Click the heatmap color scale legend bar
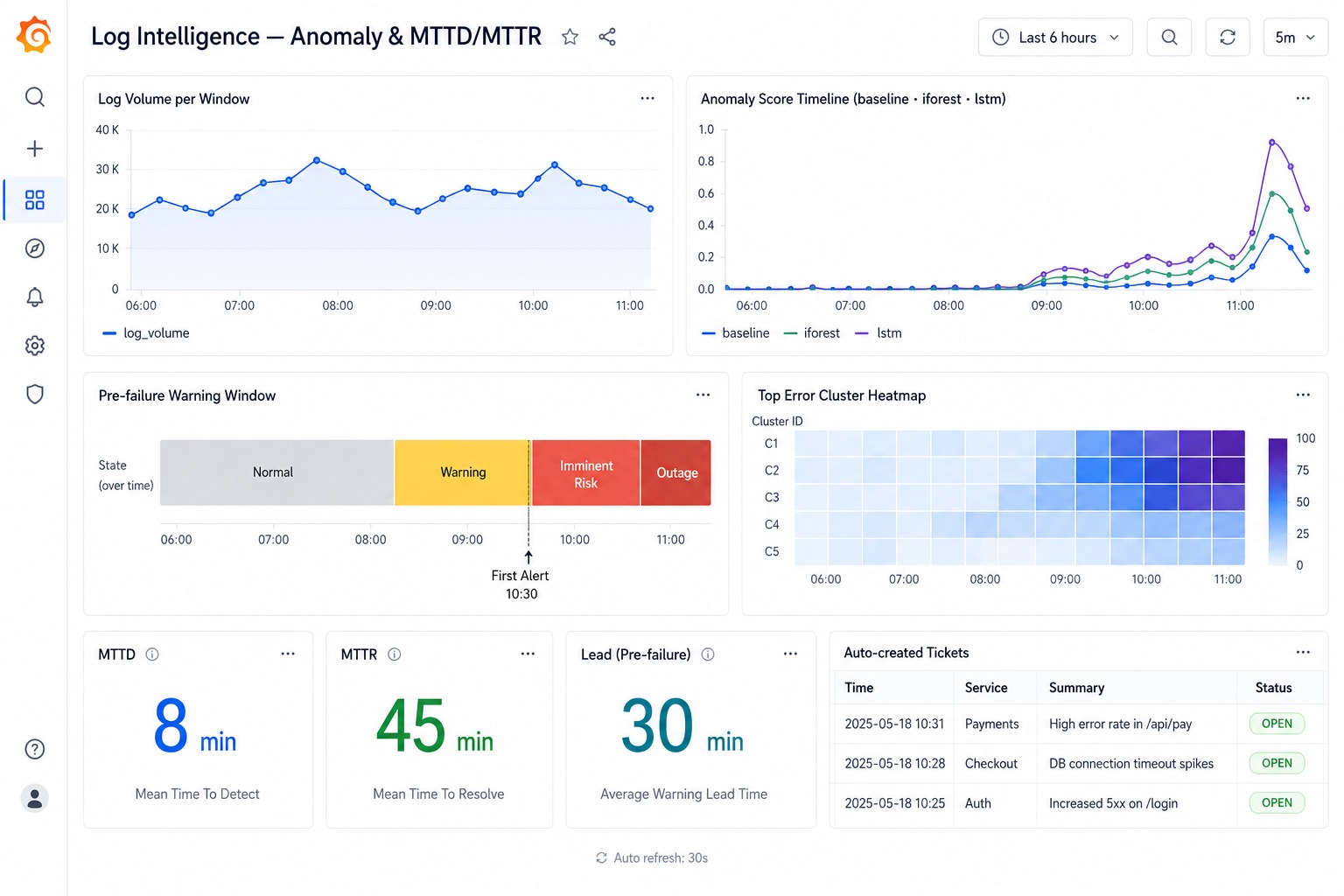 (1277, 501)
